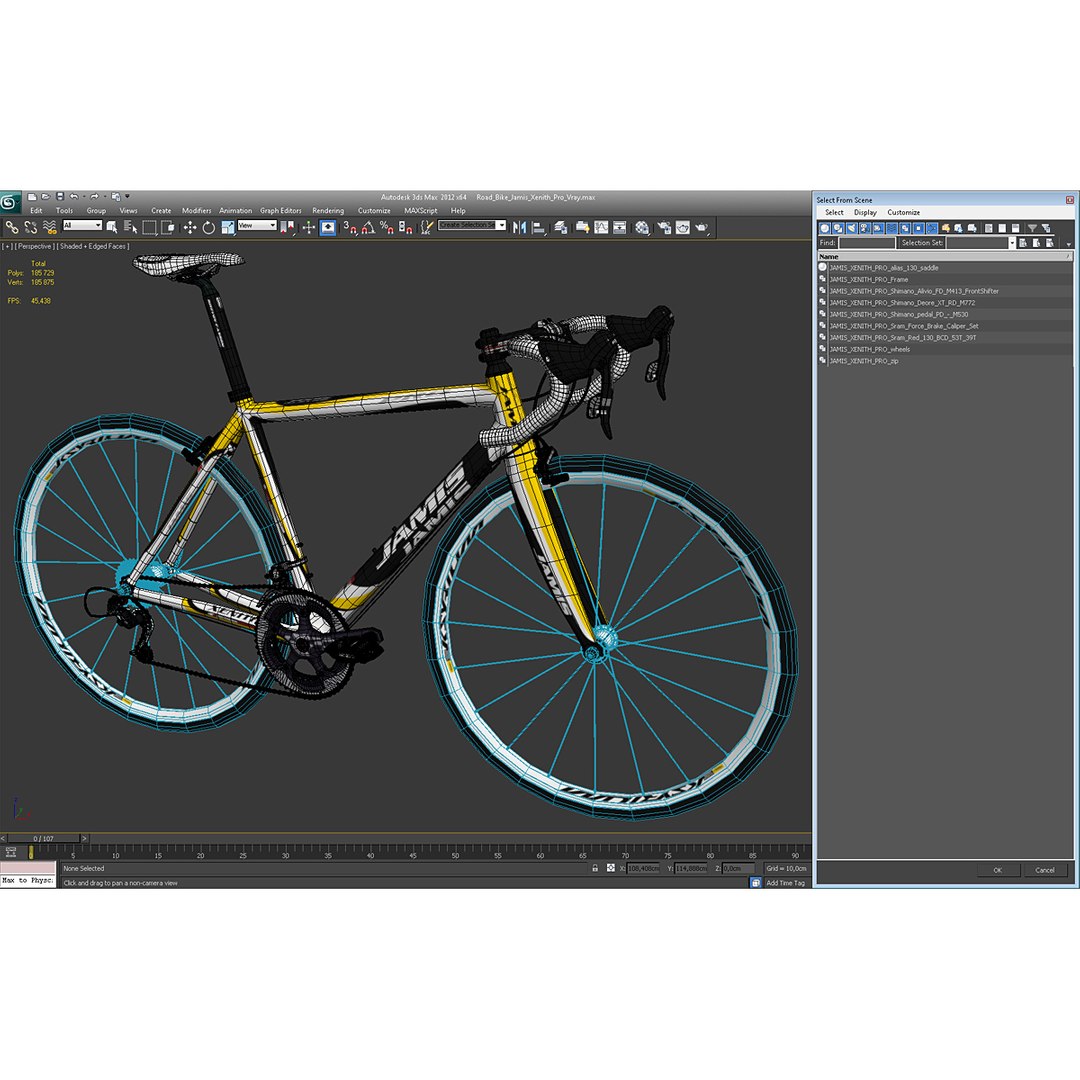1080x1080 pixels.
Task: Open the Material Editor
Action: [x=642, y=227]
